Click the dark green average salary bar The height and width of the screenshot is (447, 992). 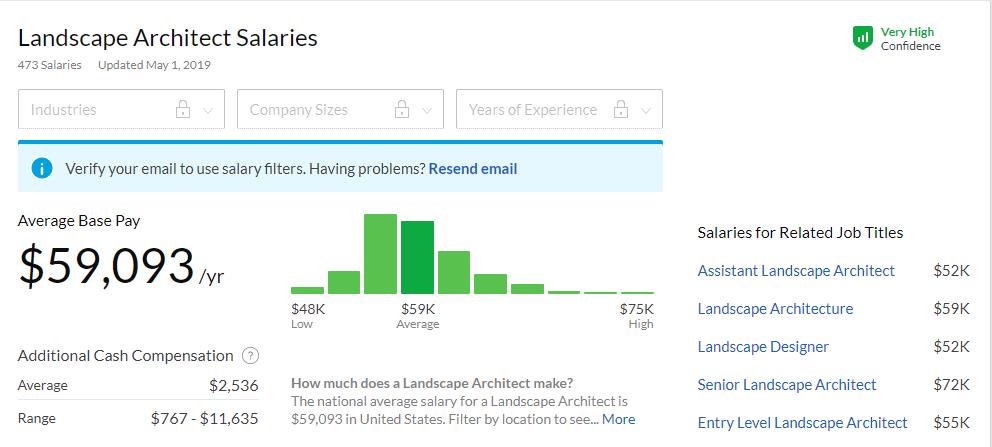[418, 257]
